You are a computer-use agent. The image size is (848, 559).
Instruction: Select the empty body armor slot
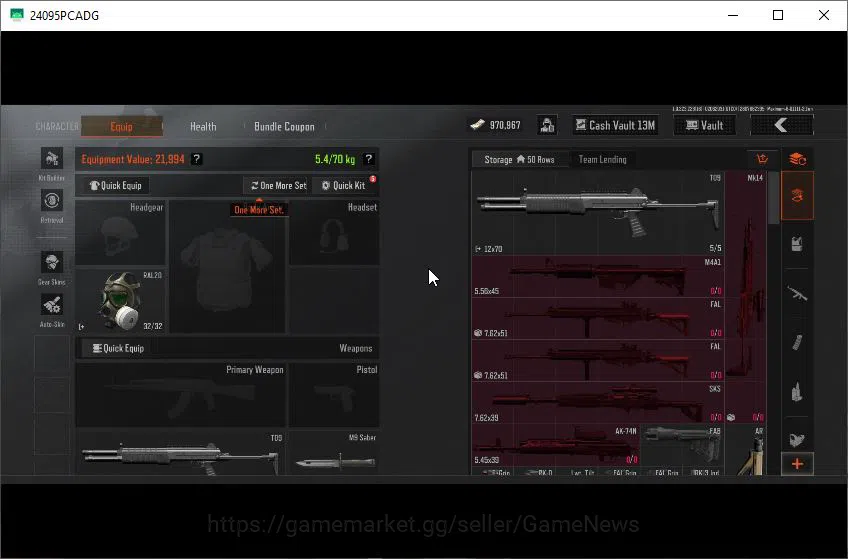pyautogui.click(x=227, y=267)
